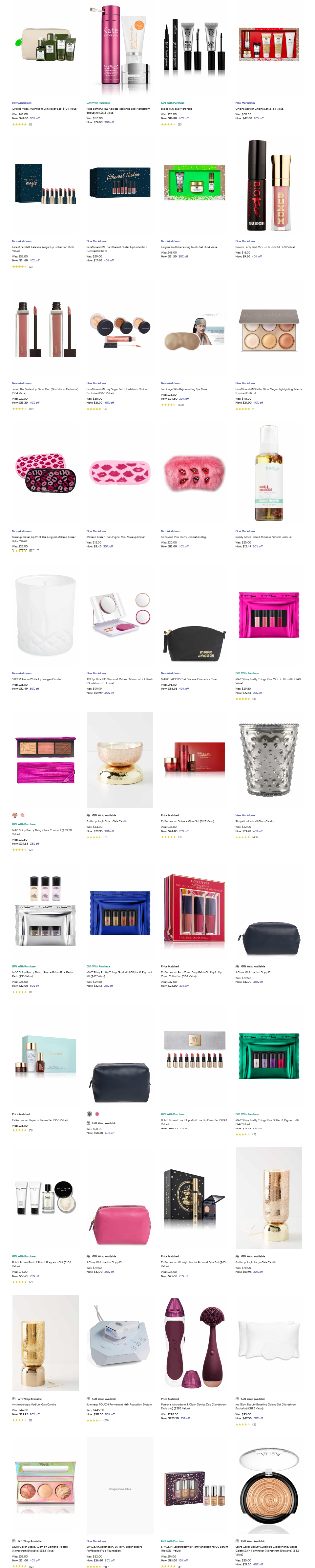Choose the navy color swatch for J.Crew Dopp Kit
The image size is (315, 1568).
click(x=89, y=1114)
